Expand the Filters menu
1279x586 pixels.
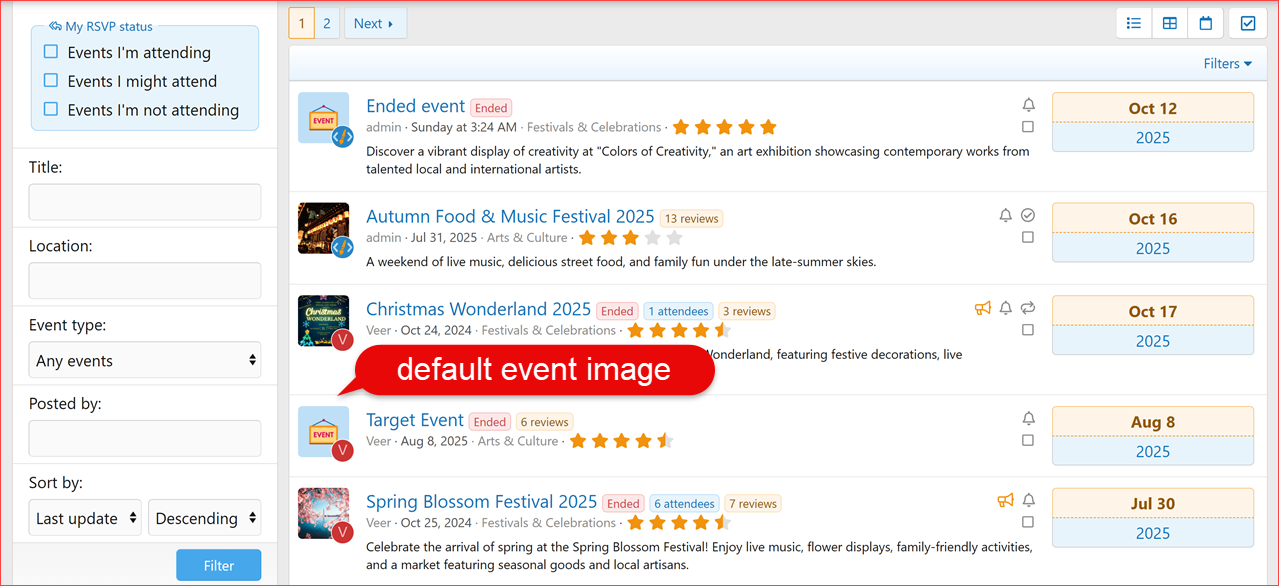point(1227,64)
